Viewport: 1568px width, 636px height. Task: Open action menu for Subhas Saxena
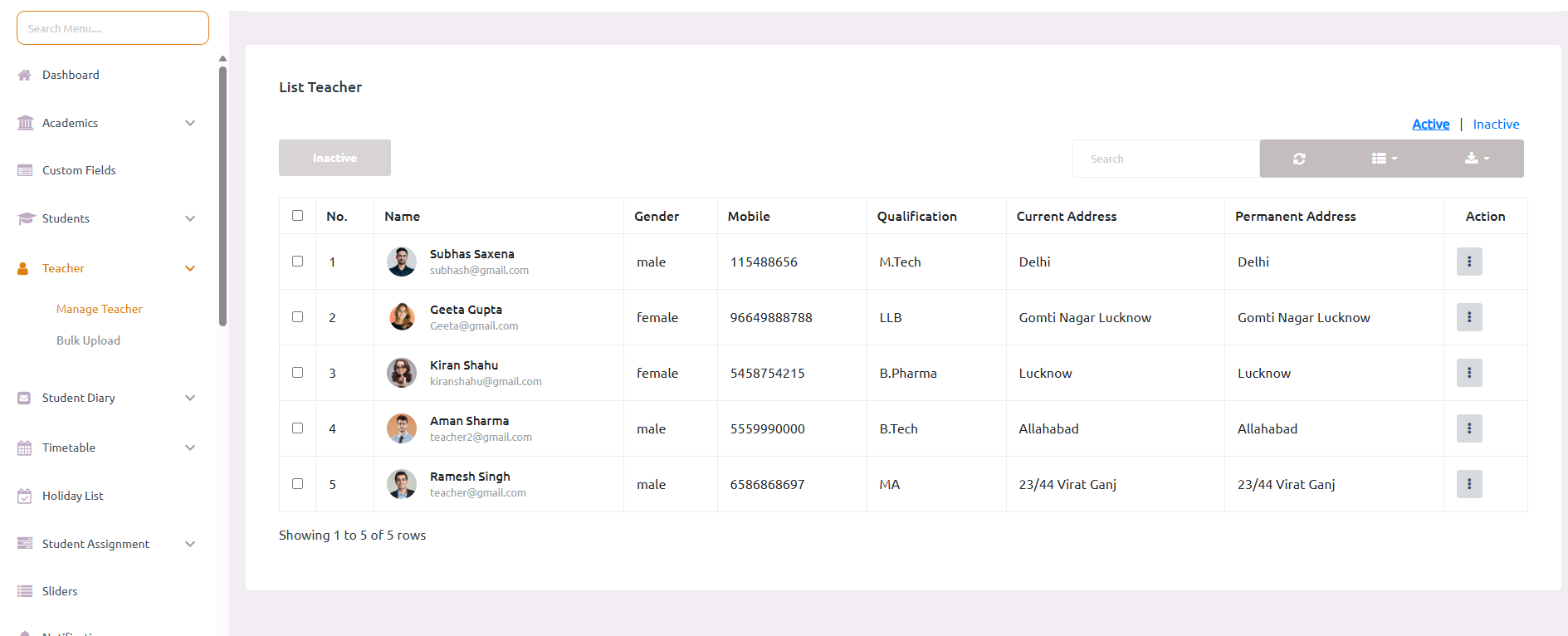1468,262
